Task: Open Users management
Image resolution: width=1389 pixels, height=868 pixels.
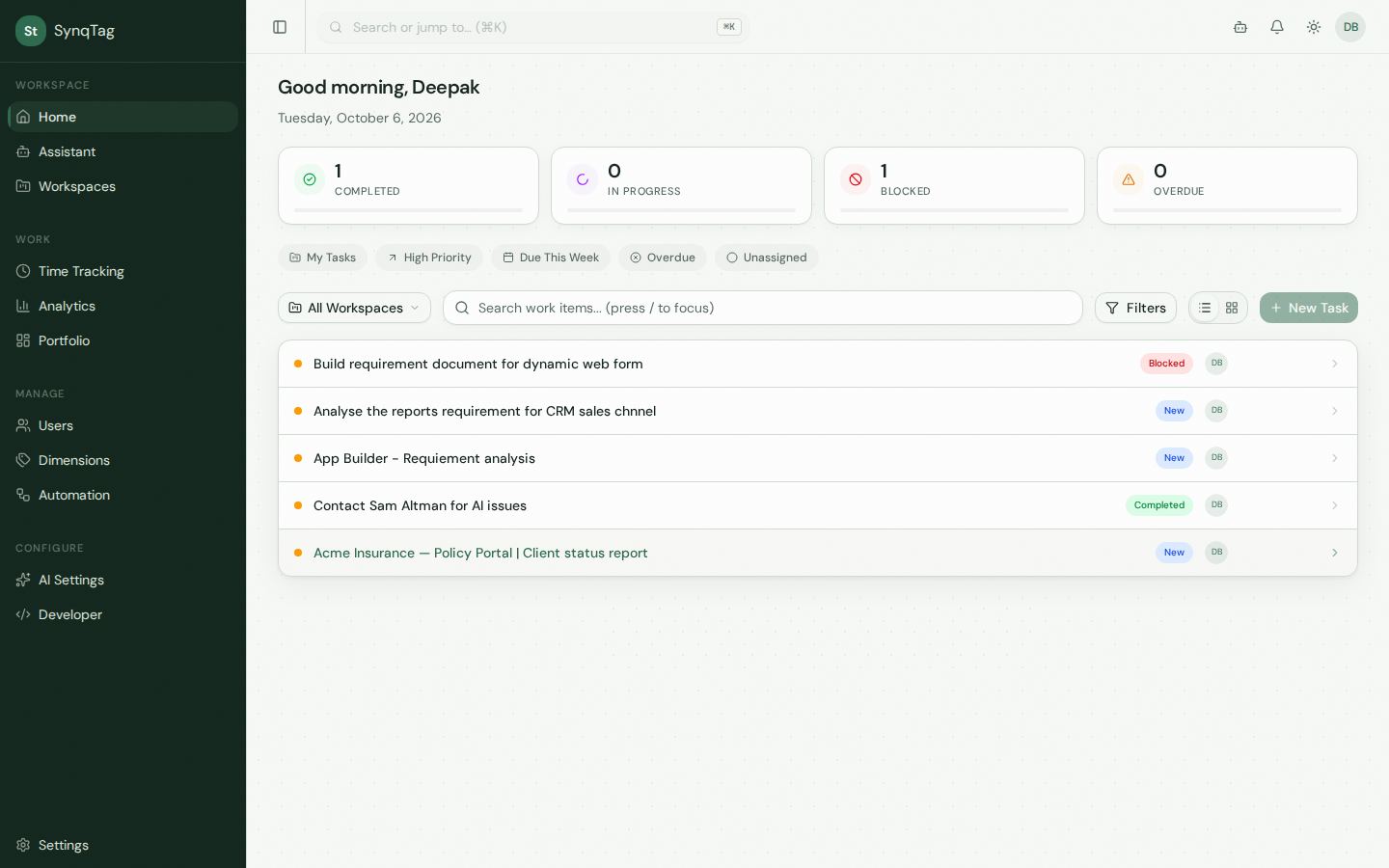Action: point(123,425)
